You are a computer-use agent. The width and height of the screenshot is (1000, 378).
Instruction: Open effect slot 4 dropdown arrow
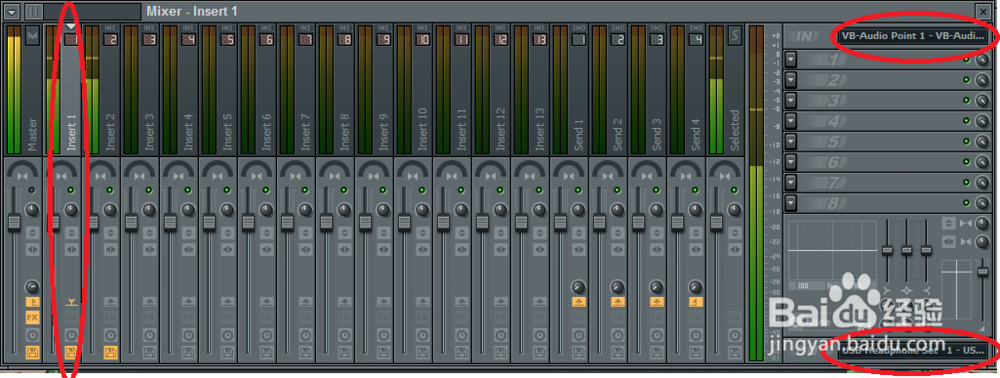tap(791, 121)
